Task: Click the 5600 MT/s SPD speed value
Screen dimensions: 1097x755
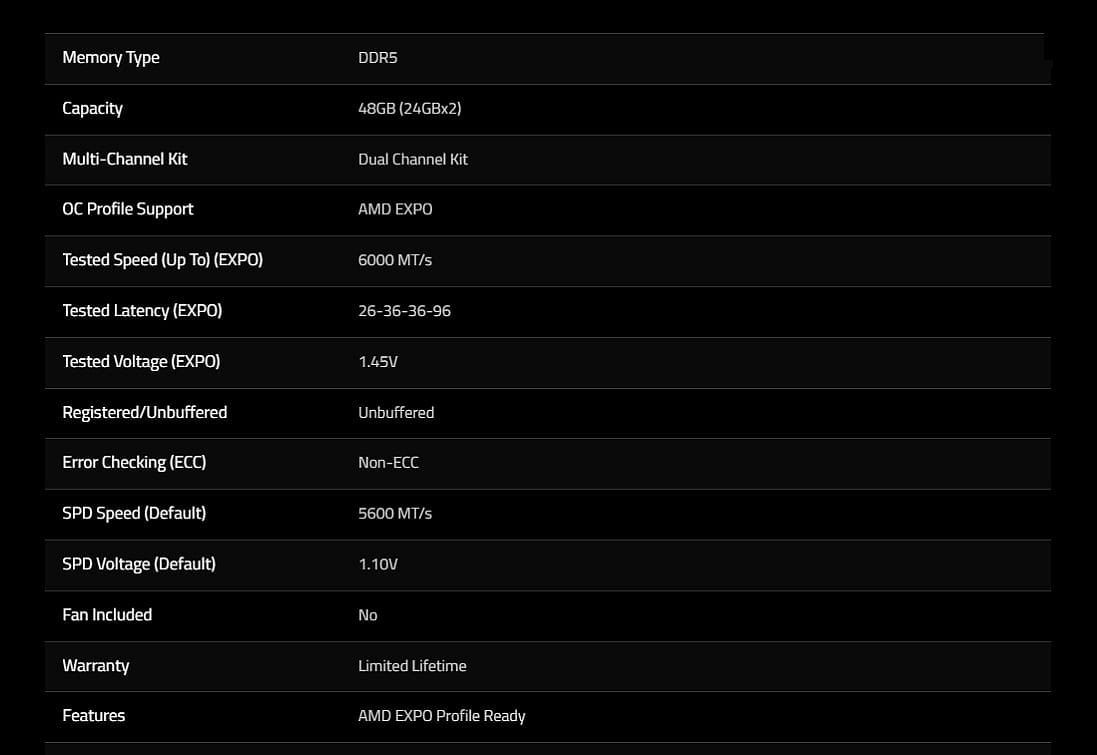Action: pyautogui.click(x=395, y=514)
